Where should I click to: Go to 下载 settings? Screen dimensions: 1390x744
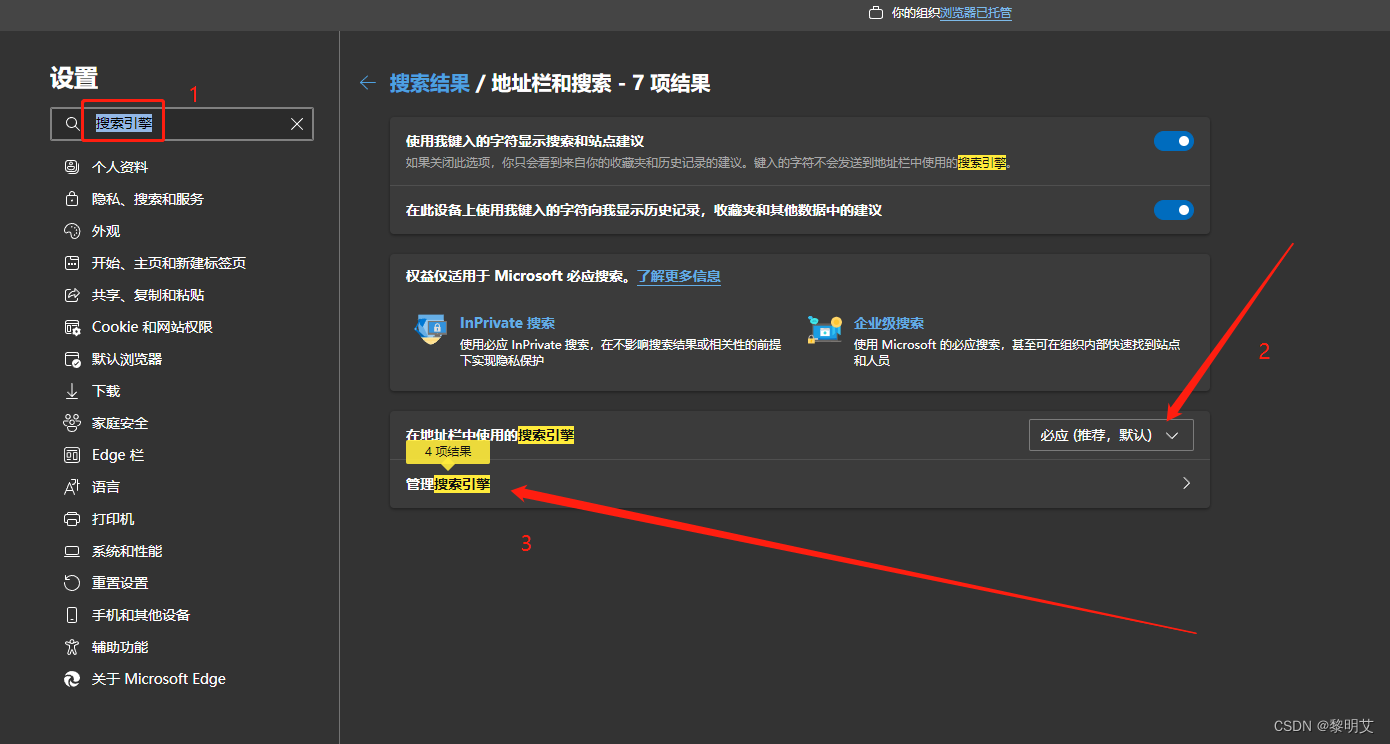click(x=106, y=391)
